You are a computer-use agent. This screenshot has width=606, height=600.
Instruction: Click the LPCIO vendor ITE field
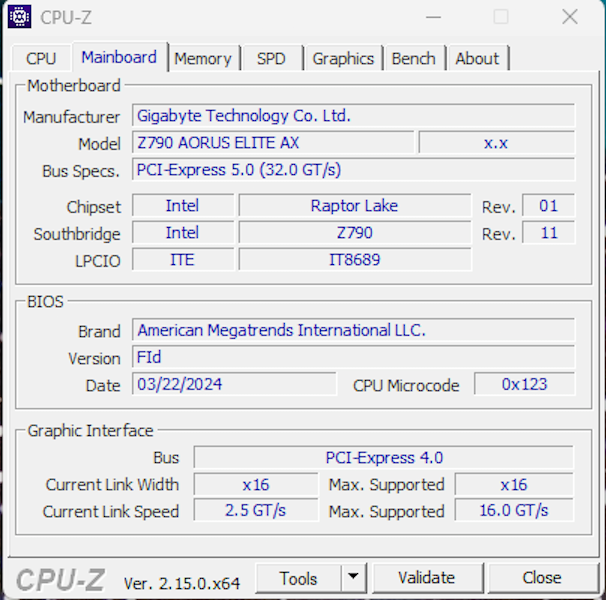pos(183,259)
